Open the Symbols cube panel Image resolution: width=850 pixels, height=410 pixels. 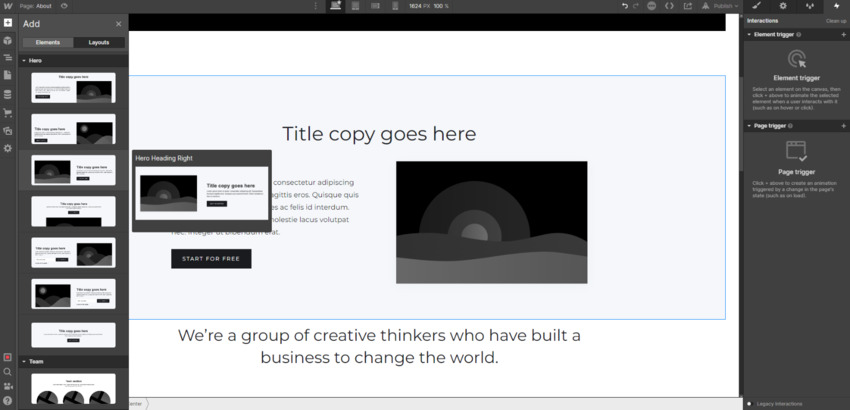8,41
